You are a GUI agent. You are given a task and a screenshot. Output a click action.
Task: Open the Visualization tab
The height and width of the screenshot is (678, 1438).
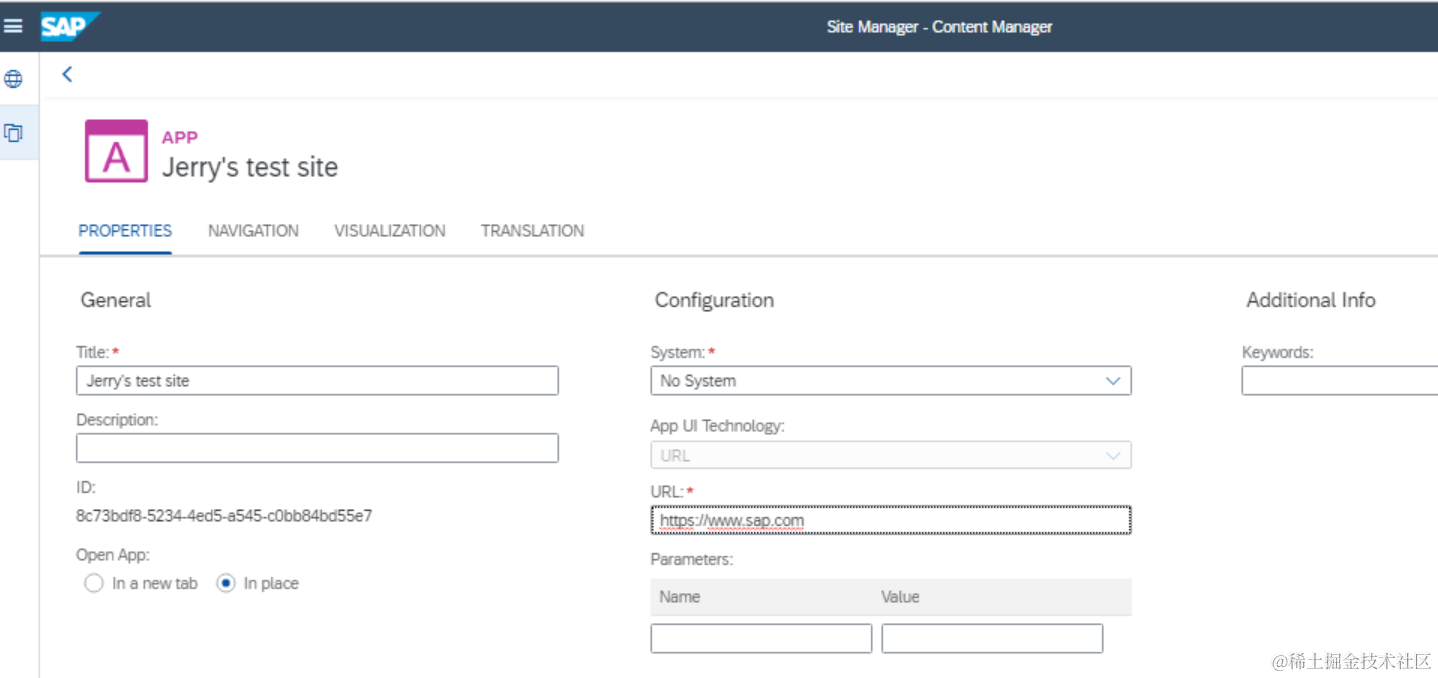(x=390, y=231)
